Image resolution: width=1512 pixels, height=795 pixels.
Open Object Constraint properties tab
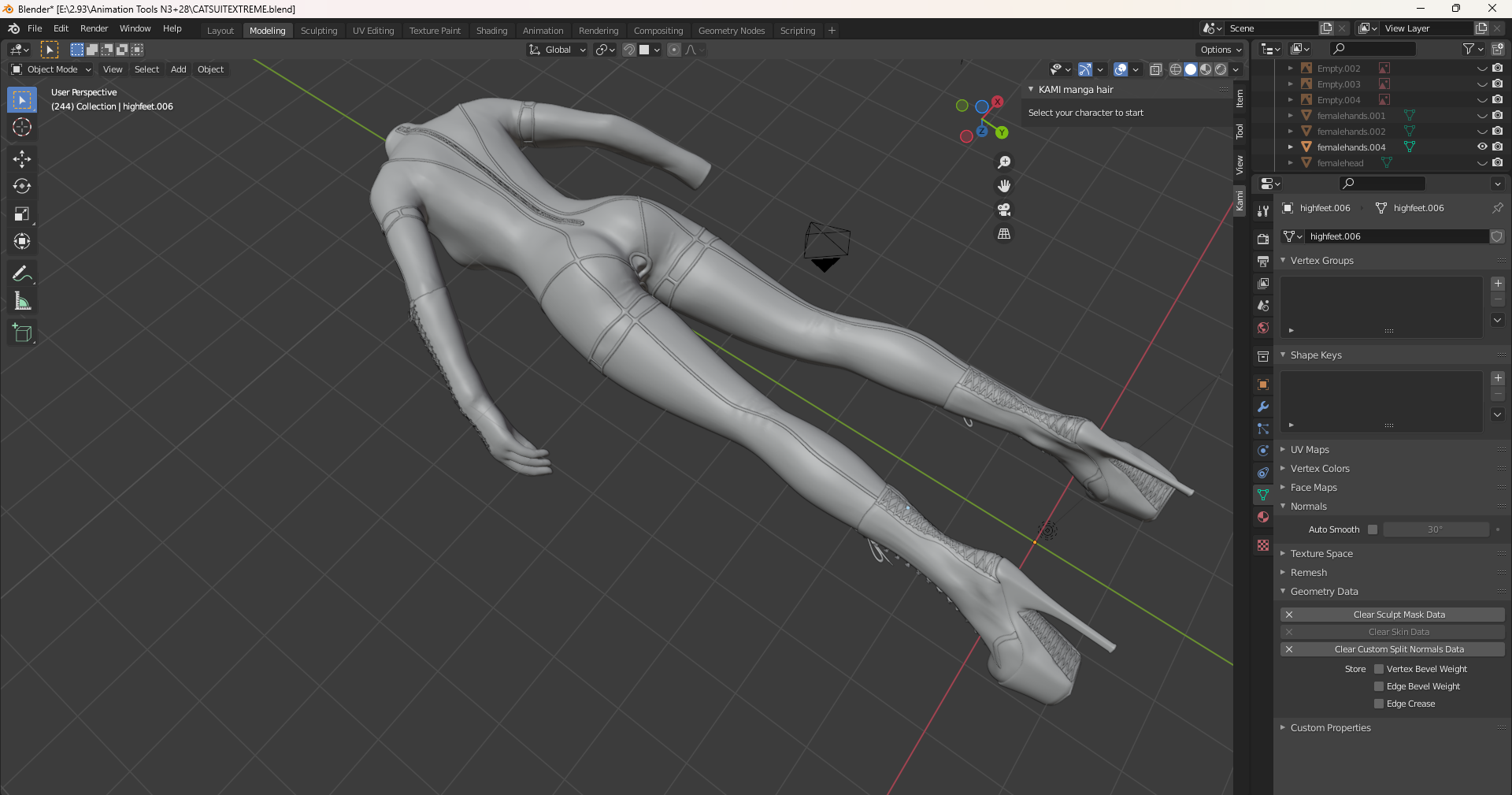pyautogui.click(x=1263, y=473)
